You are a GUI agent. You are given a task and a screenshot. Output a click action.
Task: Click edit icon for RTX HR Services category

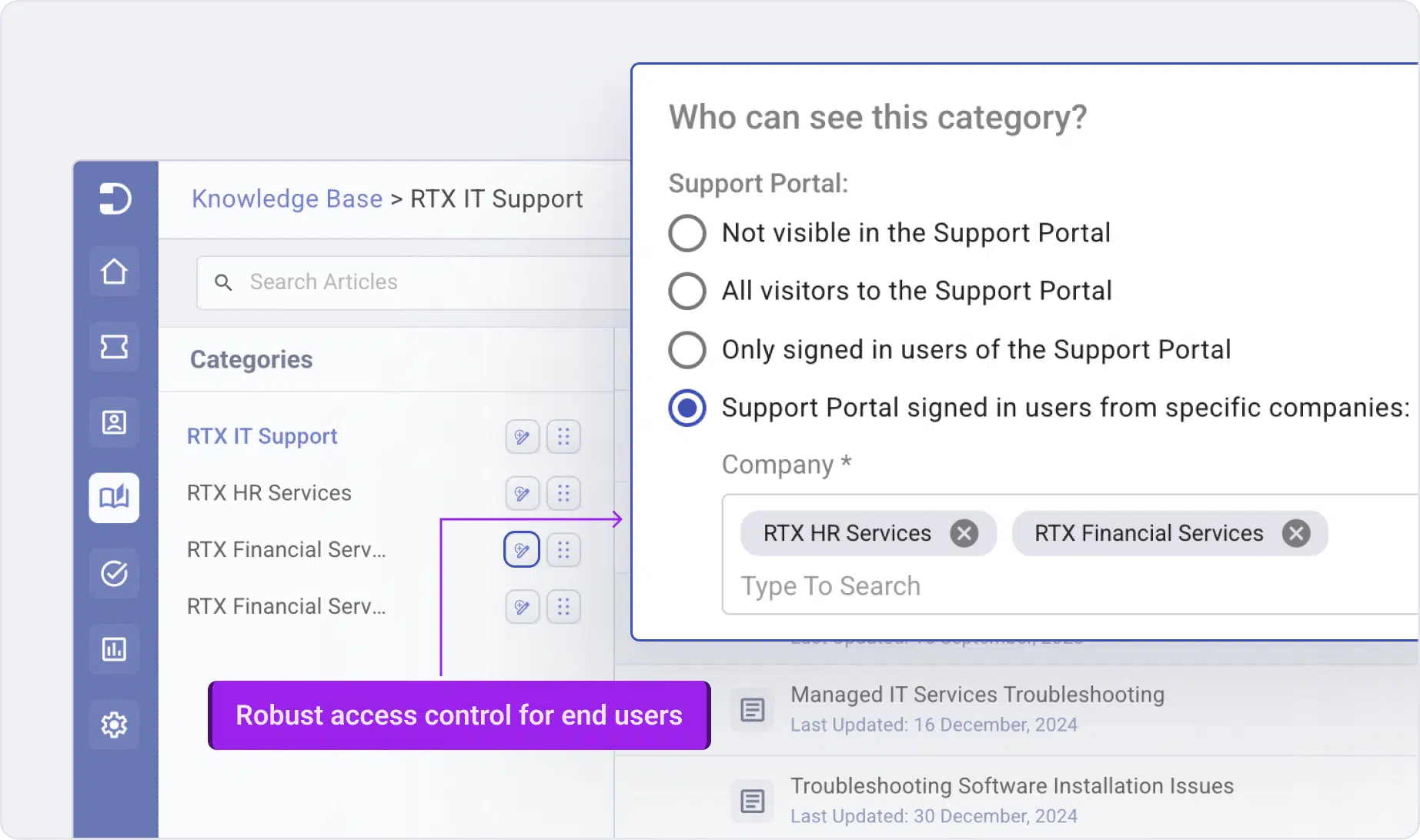coord(522,493)
